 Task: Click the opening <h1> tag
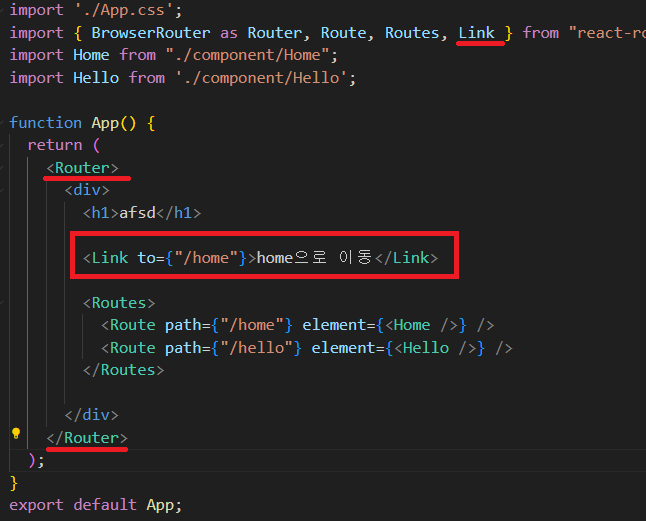pos(101,213)
